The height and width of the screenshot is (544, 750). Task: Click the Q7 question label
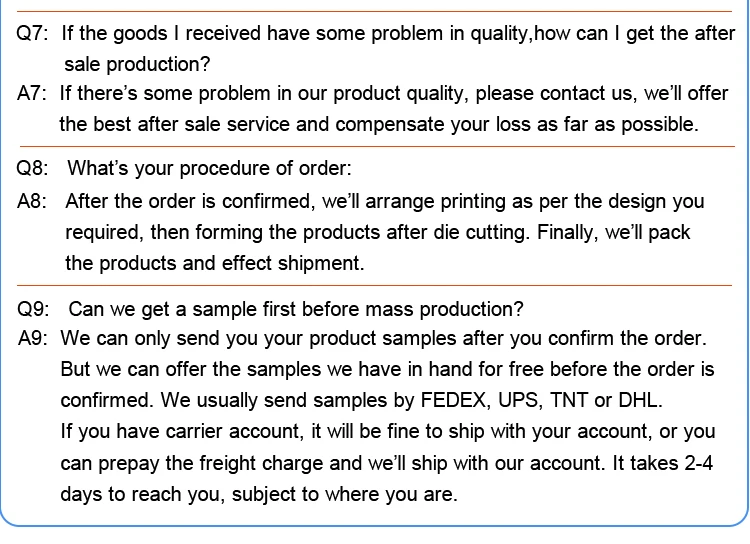point(32,34)
